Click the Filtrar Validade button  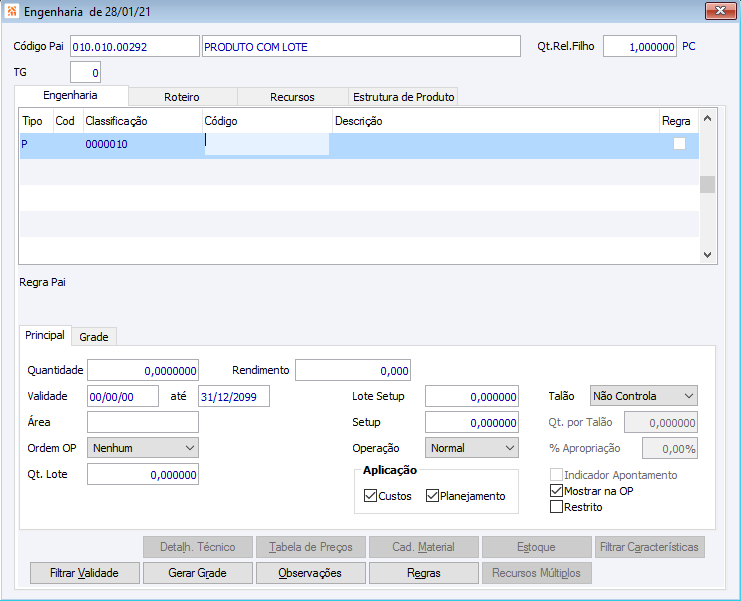click(x=84, y=573)
